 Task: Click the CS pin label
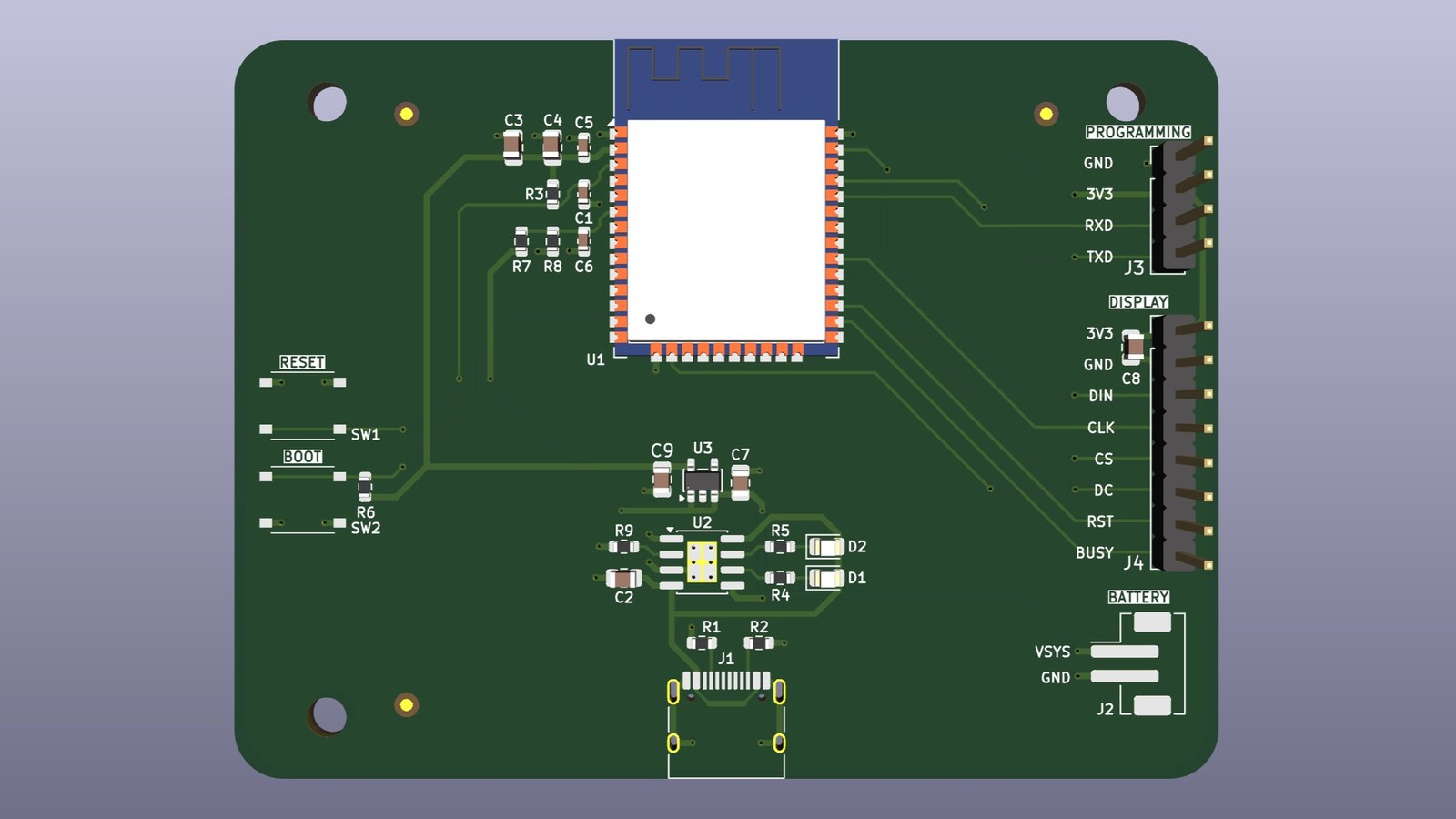click(1104, 459)
